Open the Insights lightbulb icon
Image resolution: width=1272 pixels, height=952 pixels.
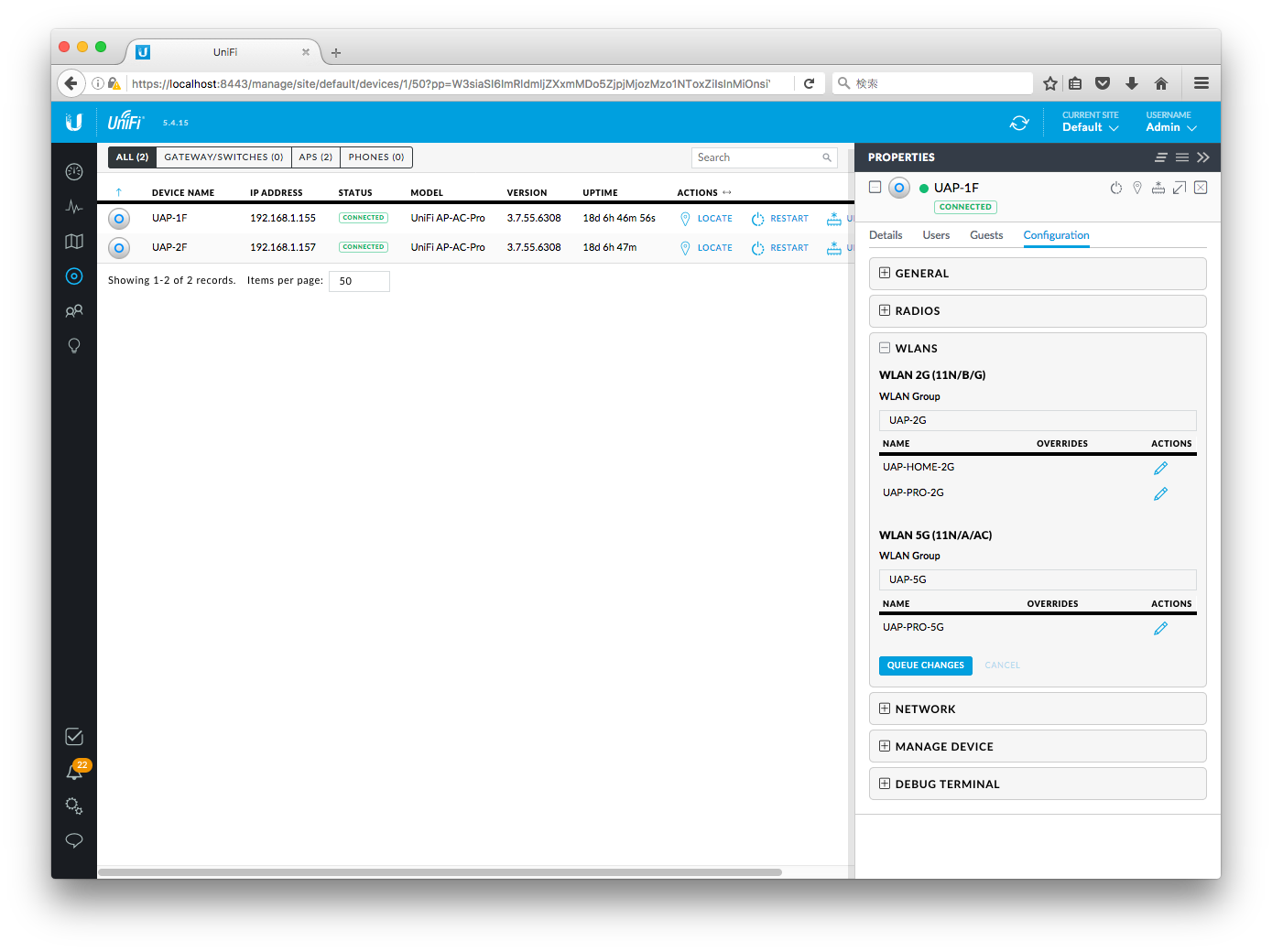point(74,346)
